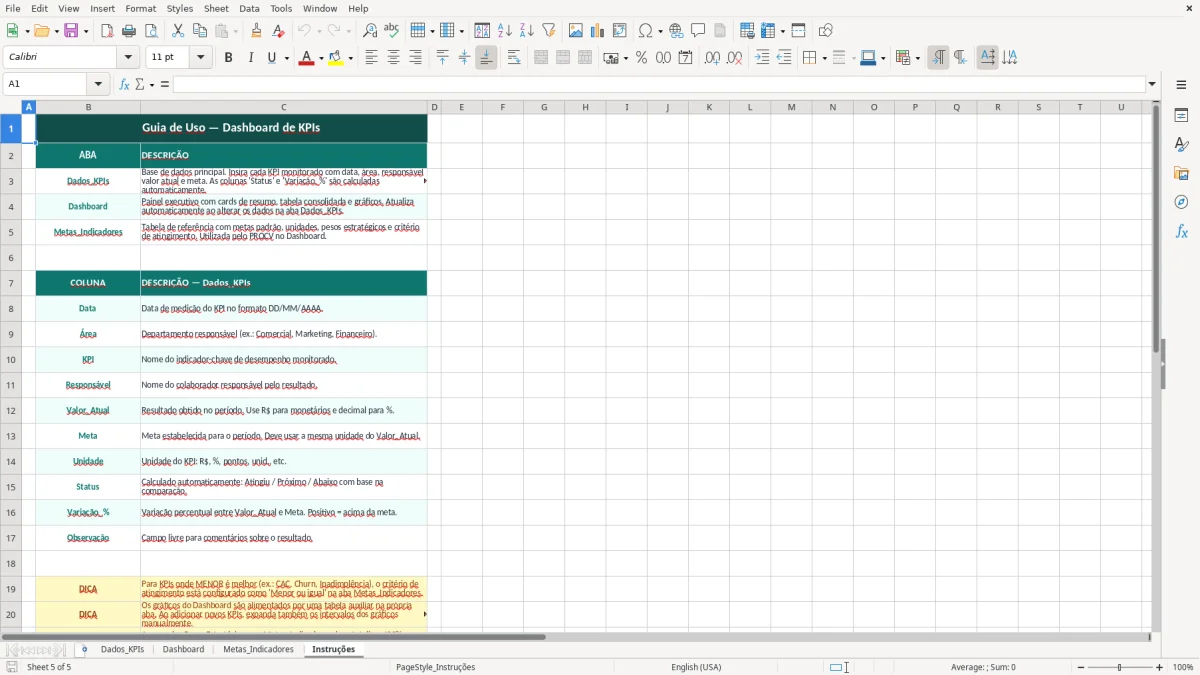Click the Spelling check icon

(391, 31)
